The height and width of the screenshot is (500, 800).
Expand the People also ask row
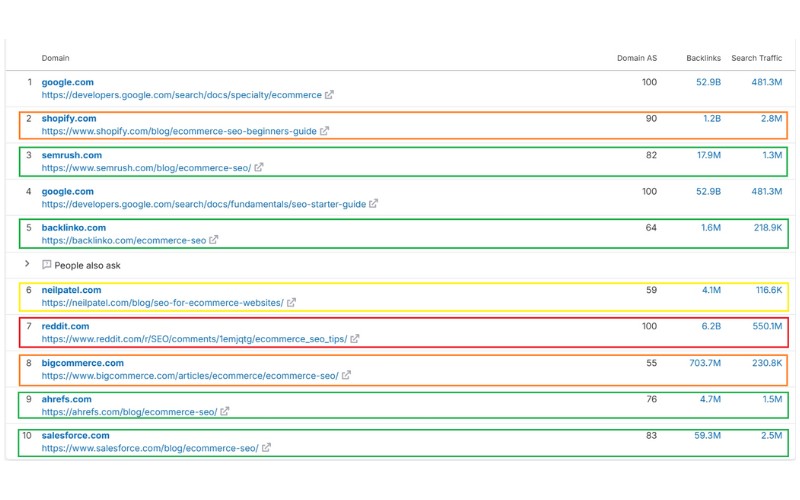point(27,264)
